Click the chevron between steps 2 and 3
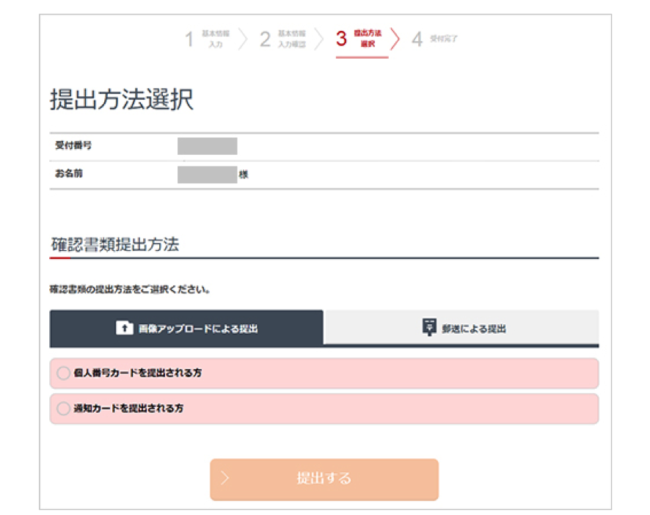This screenshot has width=650, height=515. pos(319,39)
